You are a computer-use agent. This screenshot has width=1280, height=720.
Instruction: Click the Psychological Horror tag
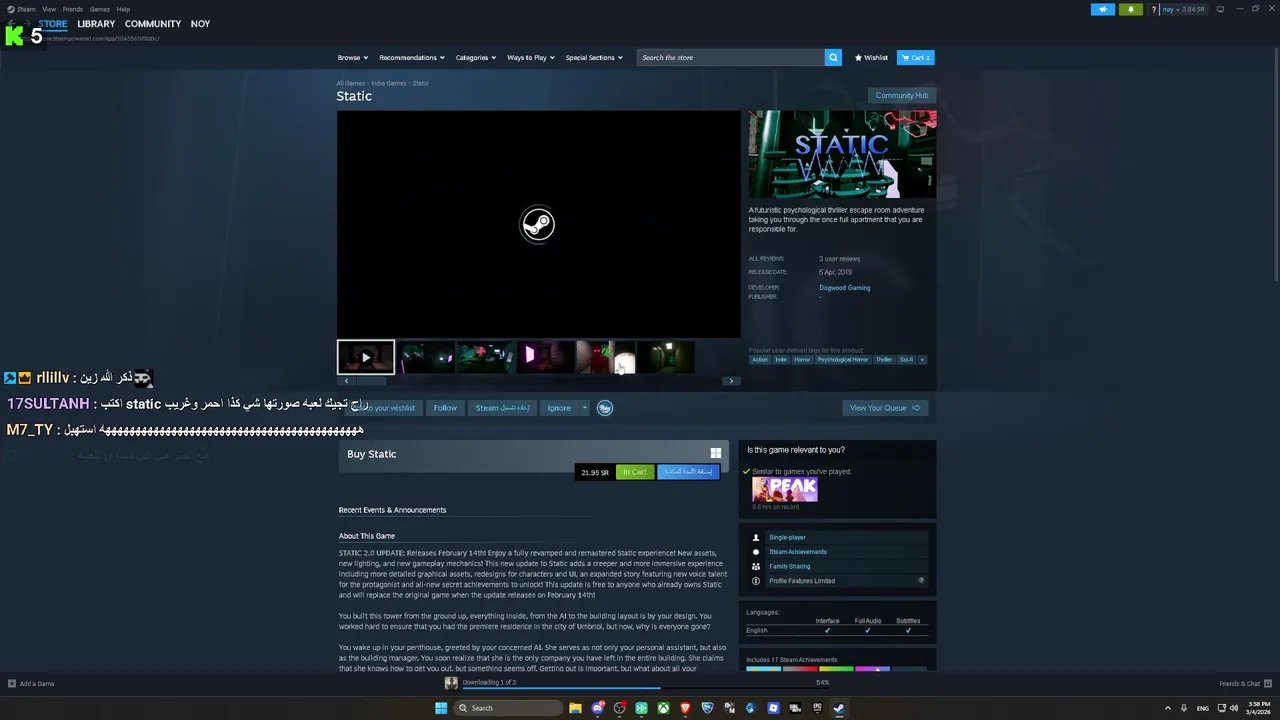[843, 360]
